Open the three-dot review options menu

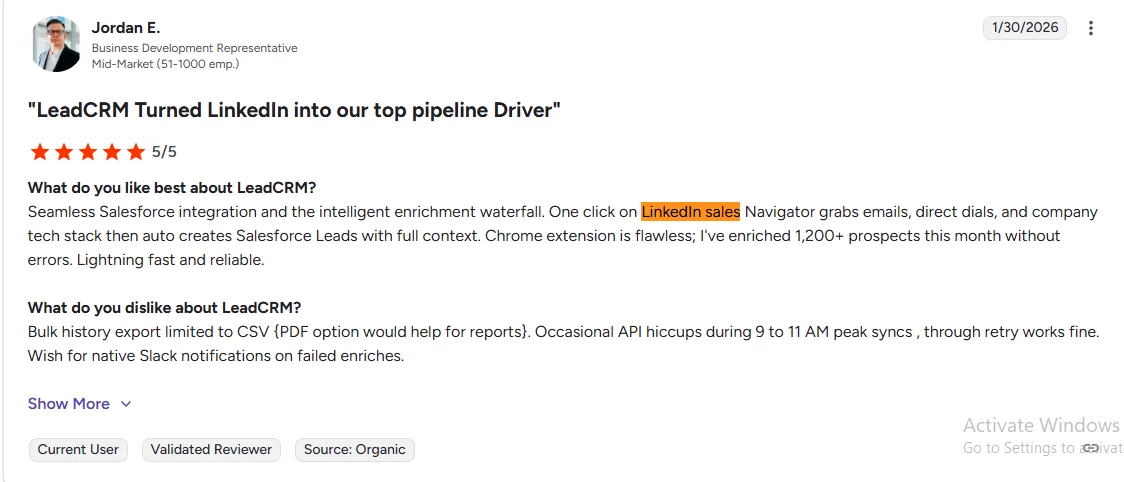(x=1091, y=28)
